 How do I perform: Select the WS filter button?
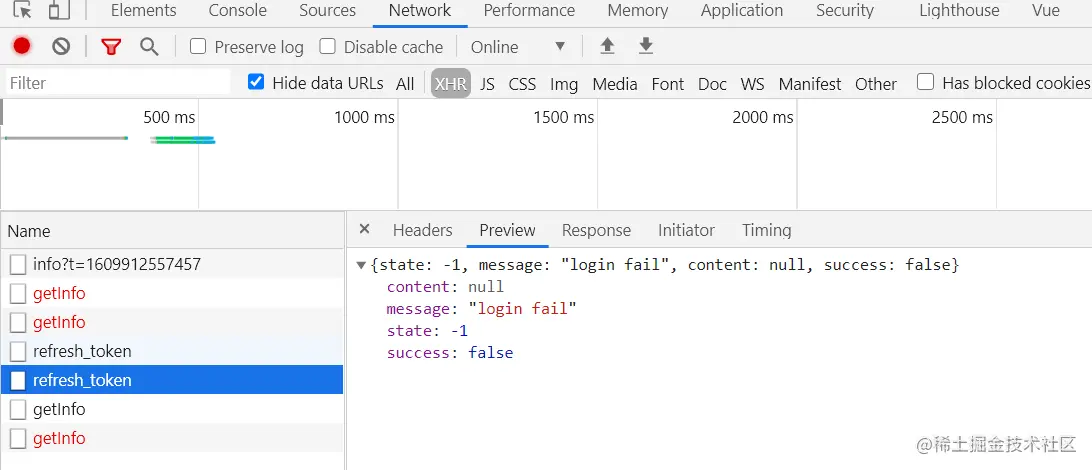coord(752,84)
